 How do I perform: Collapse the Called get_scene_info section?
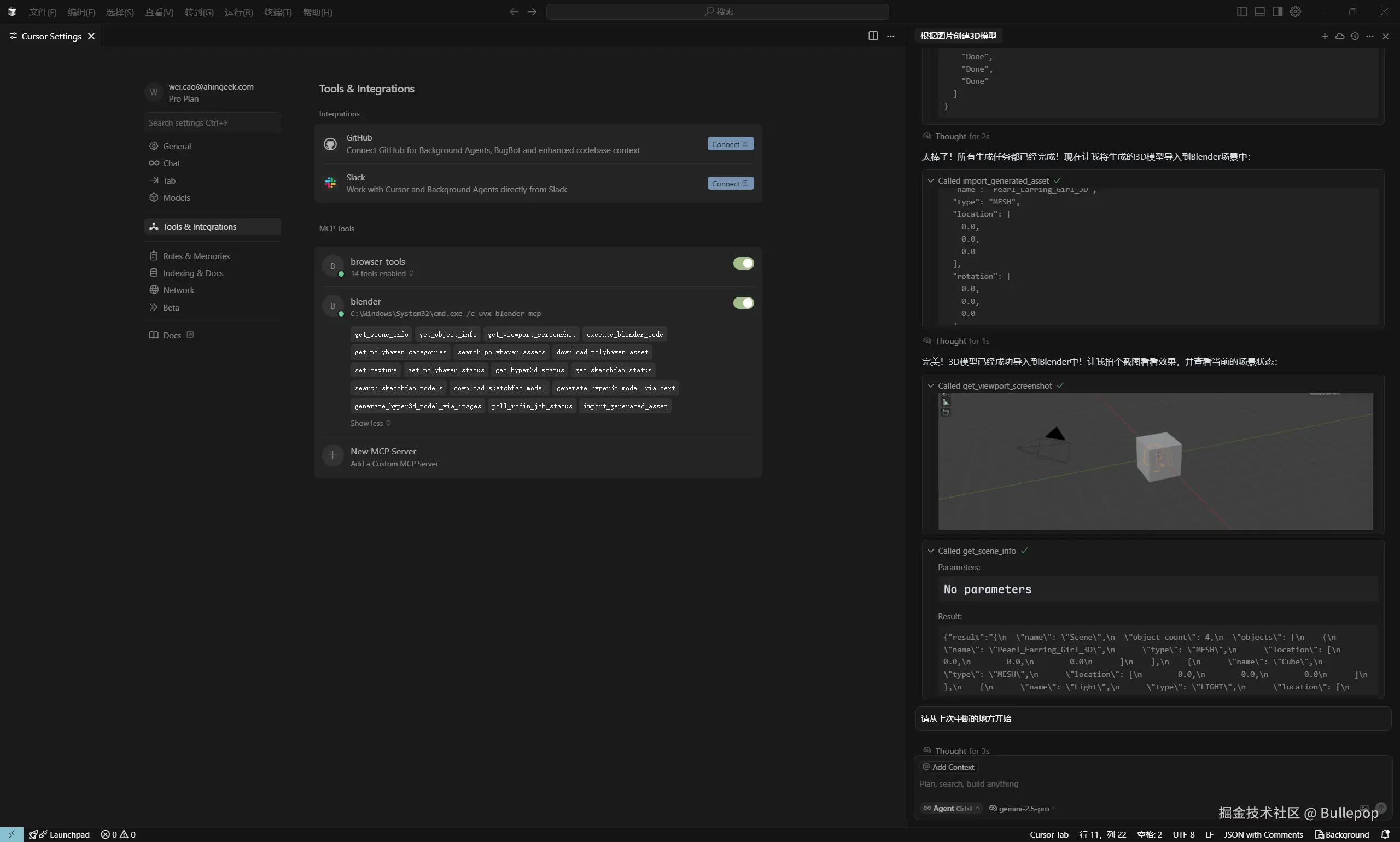[931, 551]
